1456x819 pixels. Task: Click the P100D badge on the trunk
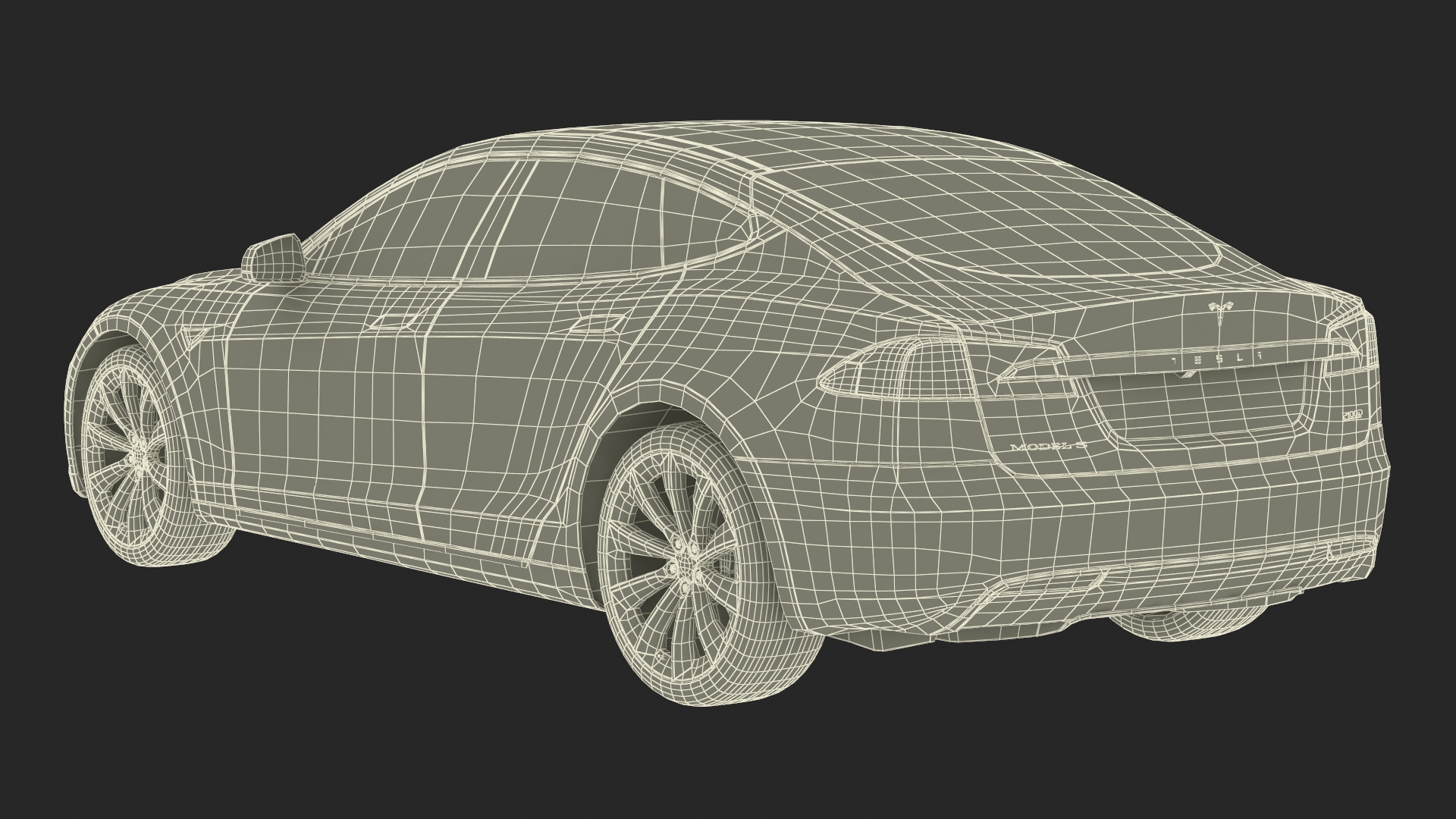[1351, 414]
